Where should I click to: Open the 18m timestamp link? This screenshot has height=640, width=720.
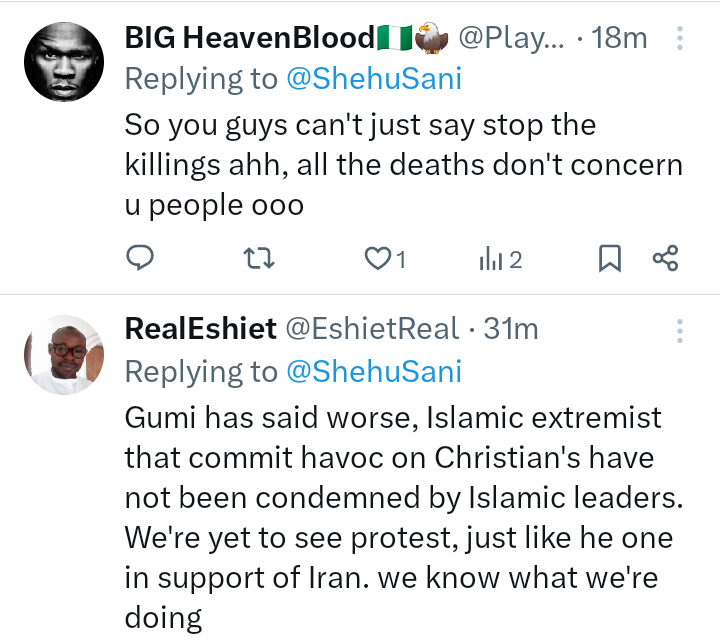620,39
